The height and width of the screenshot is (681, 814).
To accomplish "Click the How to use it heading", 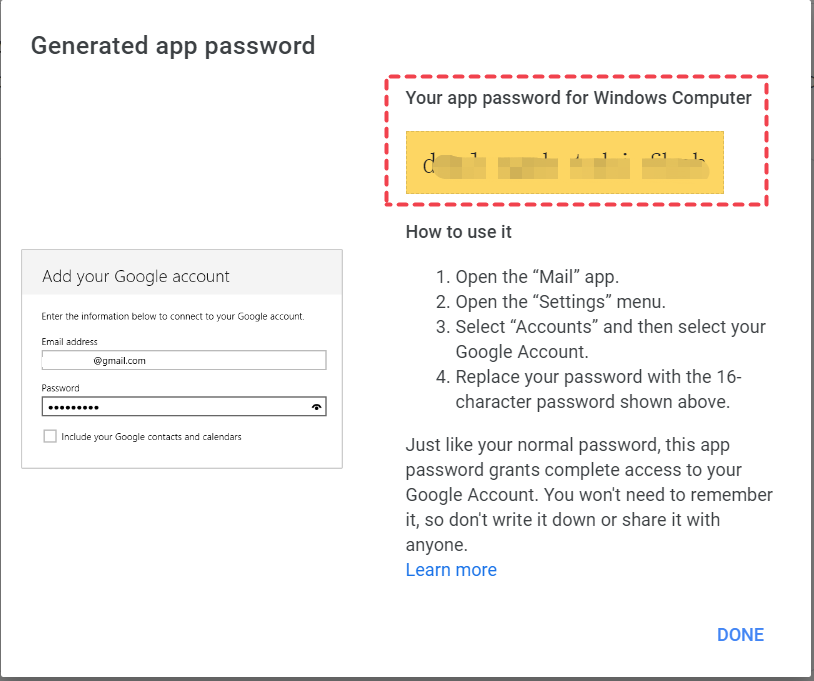I will coord(458,231).
